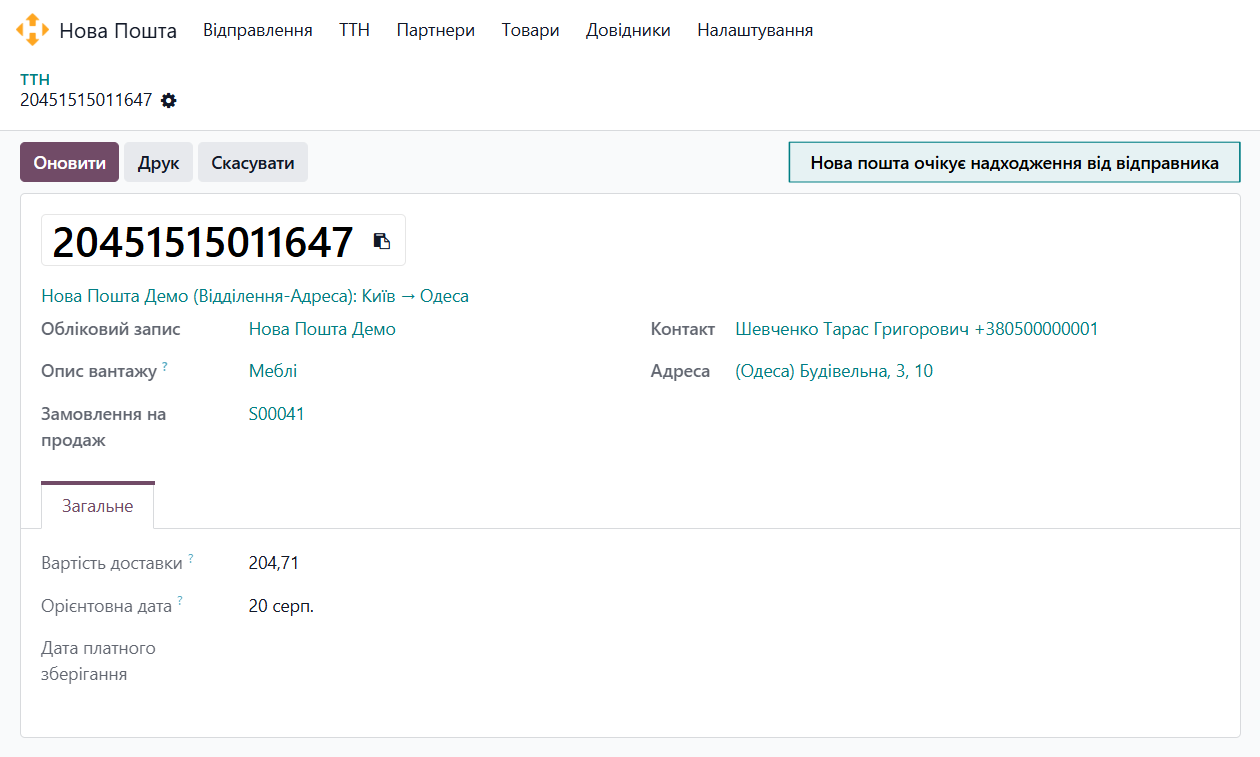Go back via ТТН breadcrumb link
The height and width of the screenshot is (757, 1260).
click(x=35, y=79)
